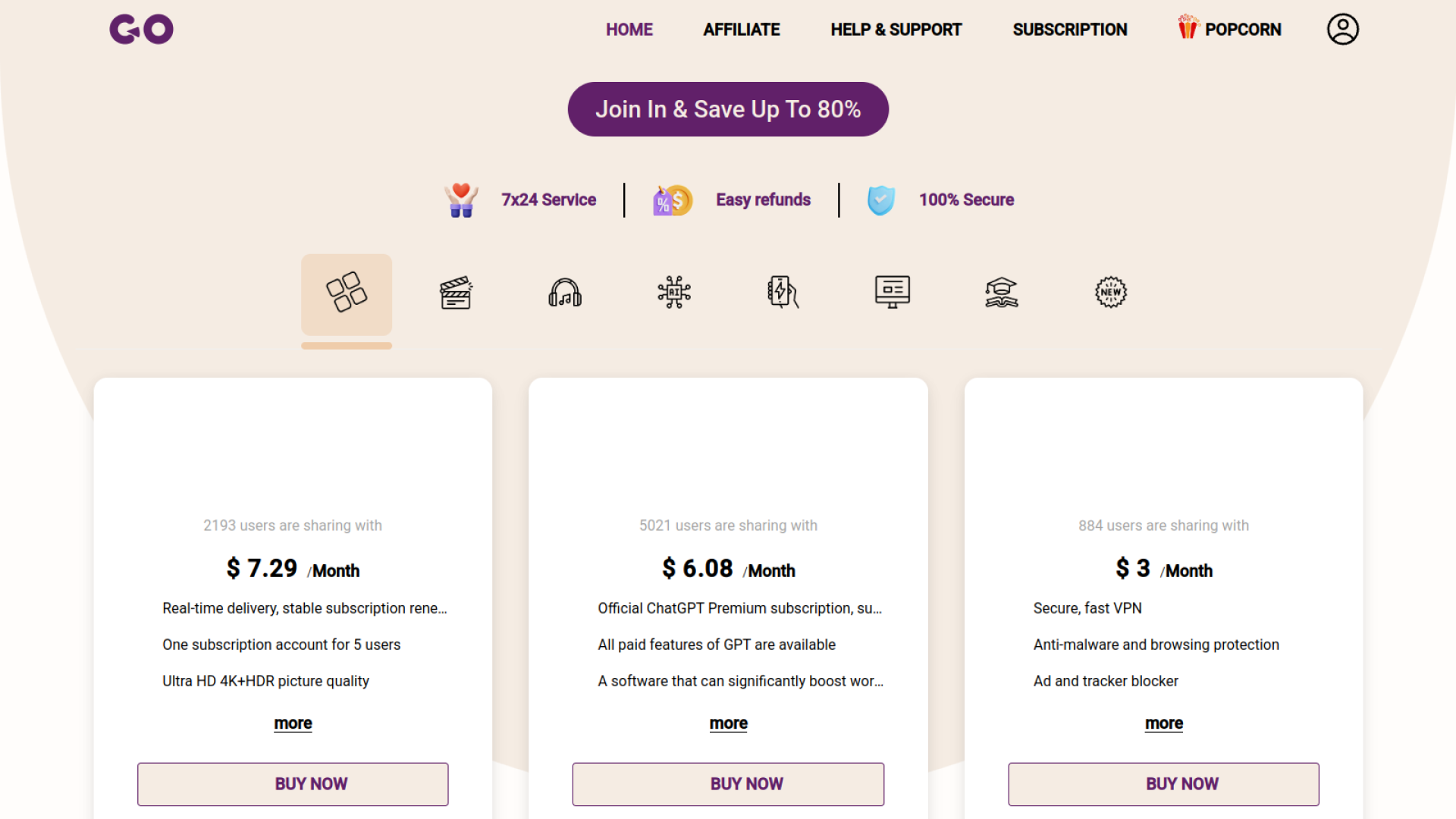This screenshot has height=819, width=1456.
Task: Open the NEW badge category
Action: [1111, 293]
